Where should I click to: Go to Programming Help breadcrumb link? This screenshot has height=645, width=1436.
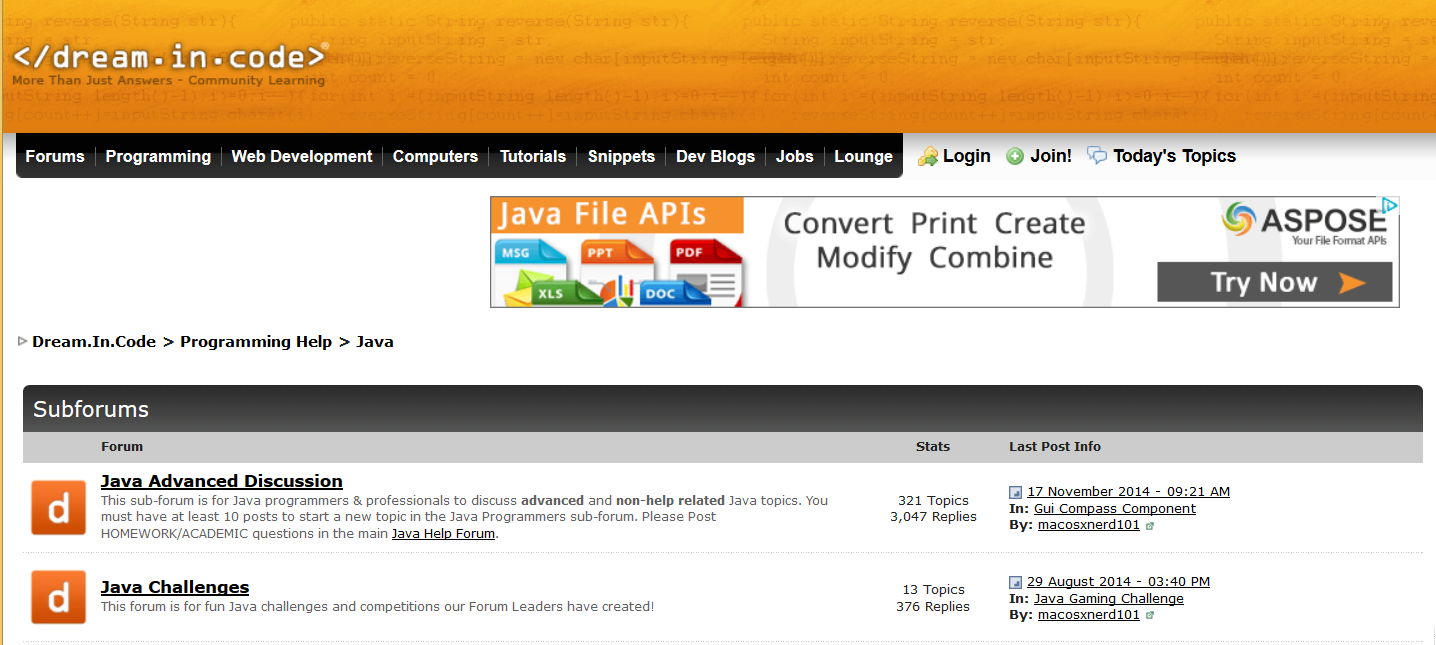coord(256,341)
